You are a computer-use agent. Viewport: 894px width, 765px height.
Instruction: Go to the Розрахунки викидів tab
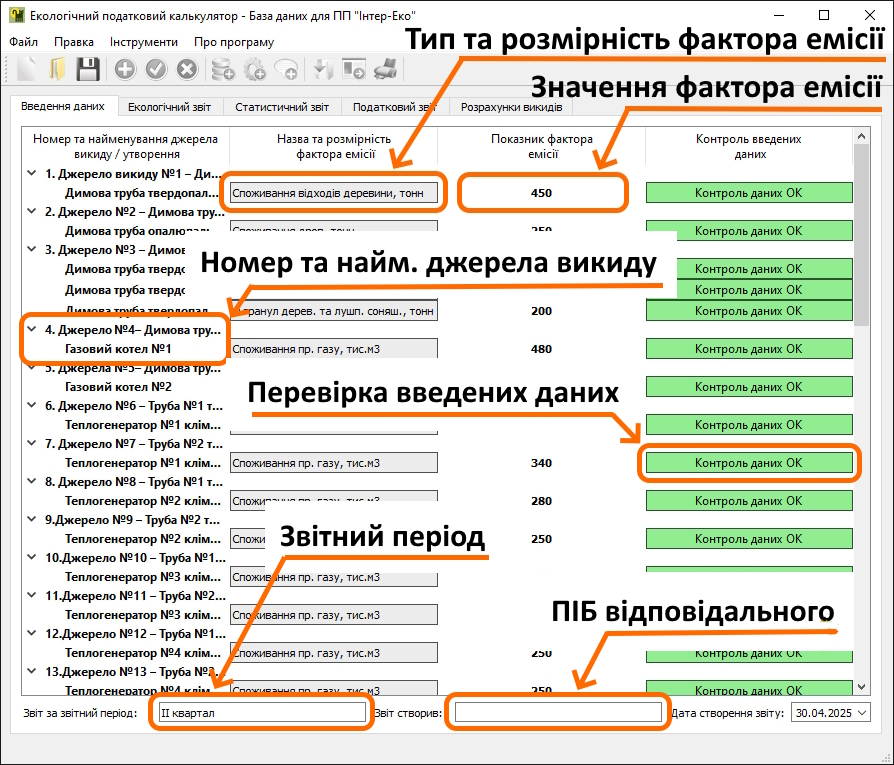511,107
